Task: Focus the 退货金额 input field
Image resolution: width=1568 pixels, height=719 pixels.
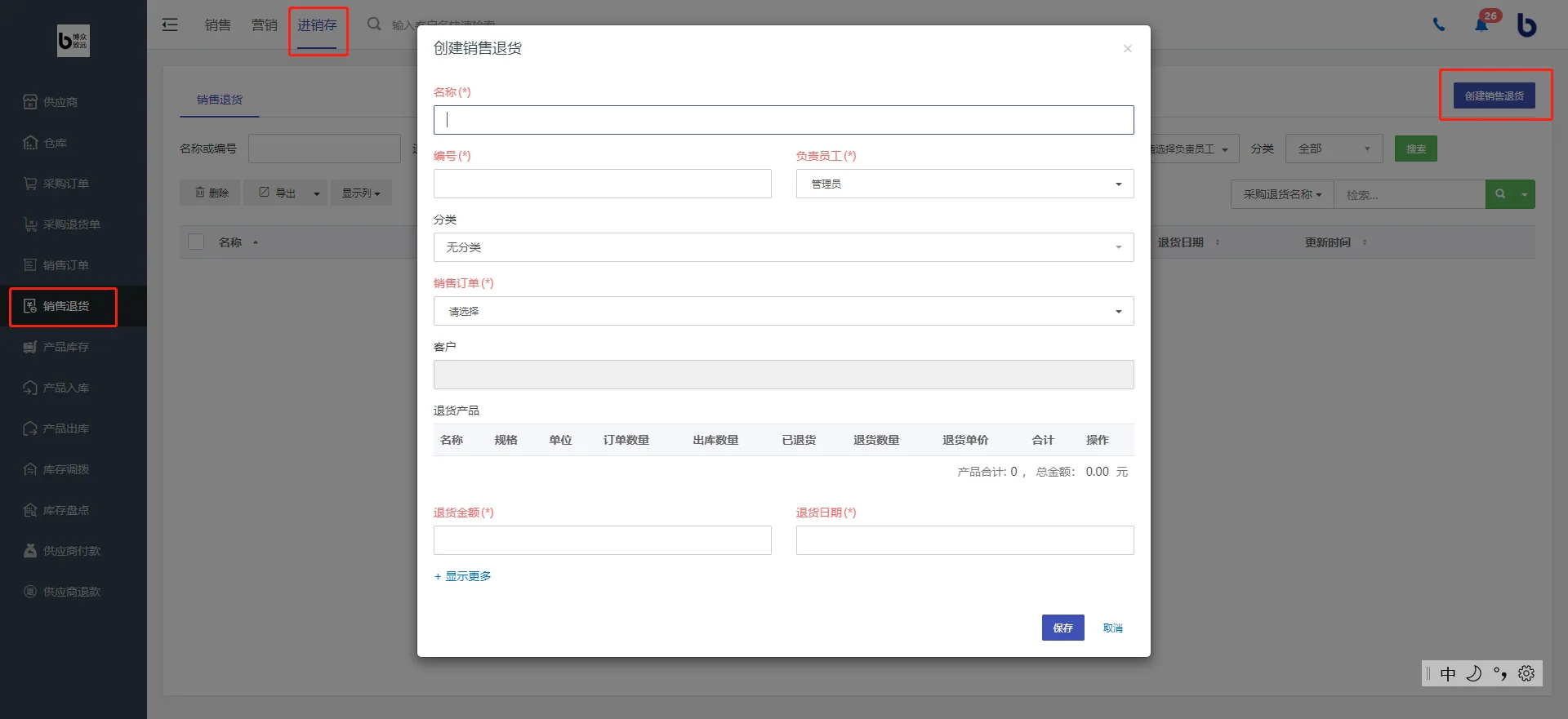Action: coord(602,540)
